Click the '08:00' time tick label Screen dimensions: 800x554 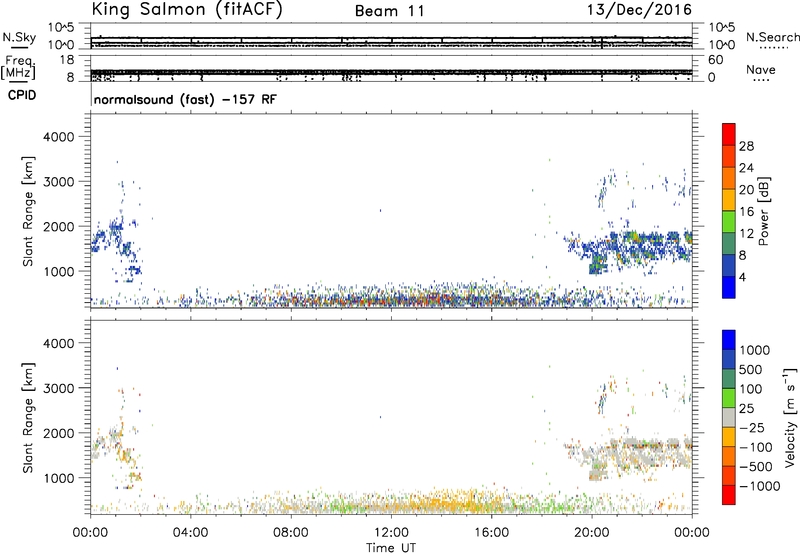pos(291,533)
